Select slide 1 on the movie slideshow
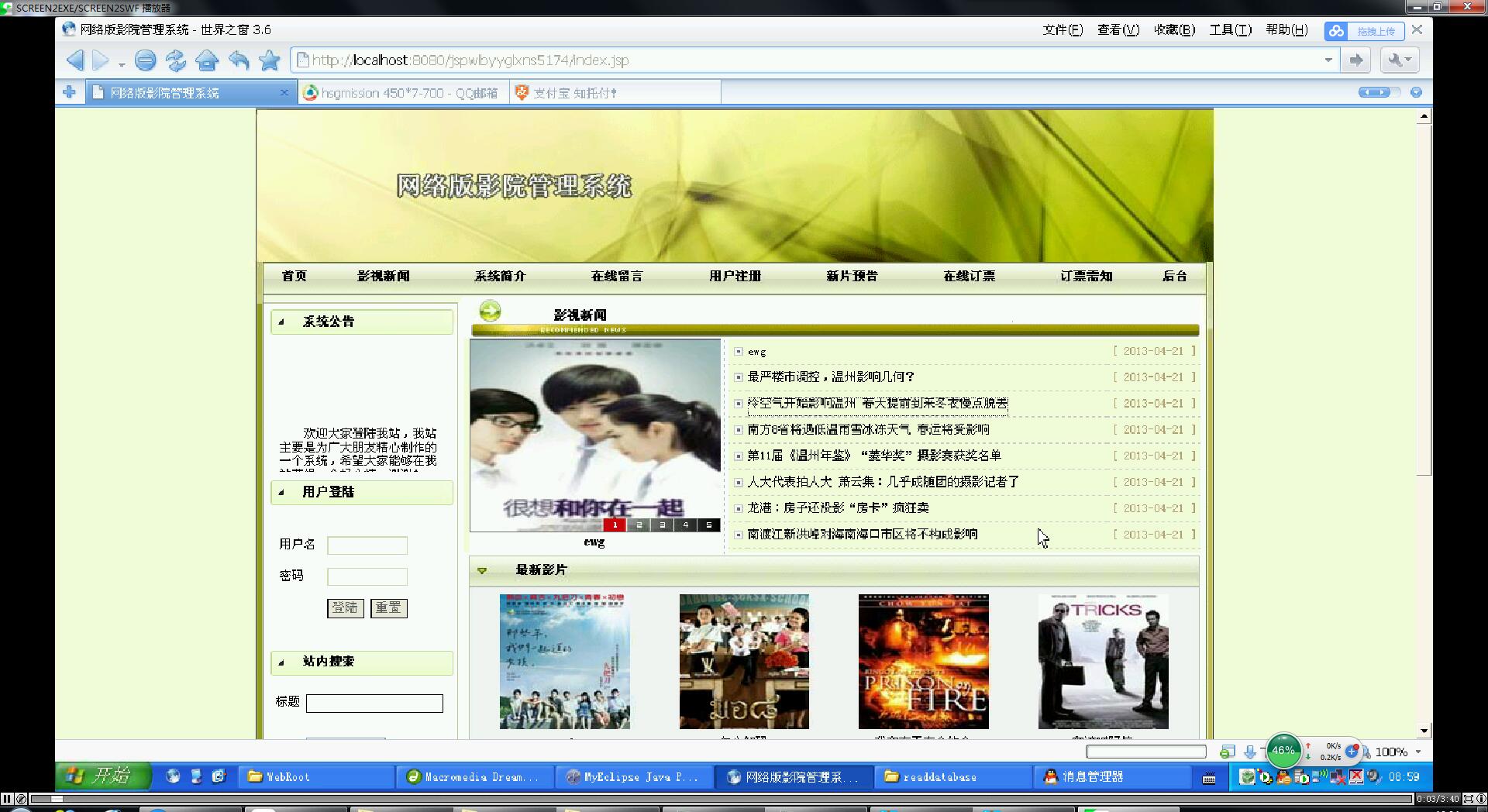This screenshot has width=1488, height=812. click(x=615, y=525)
